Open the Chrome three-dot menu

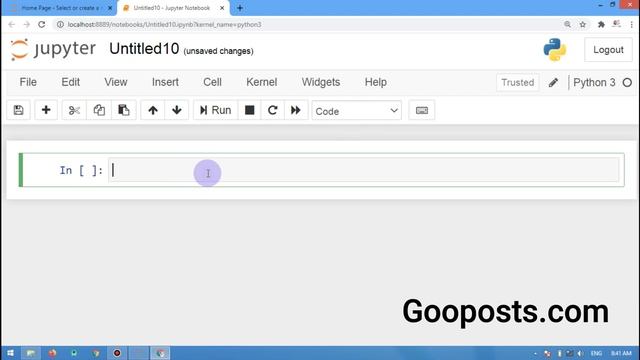[631, 24]
